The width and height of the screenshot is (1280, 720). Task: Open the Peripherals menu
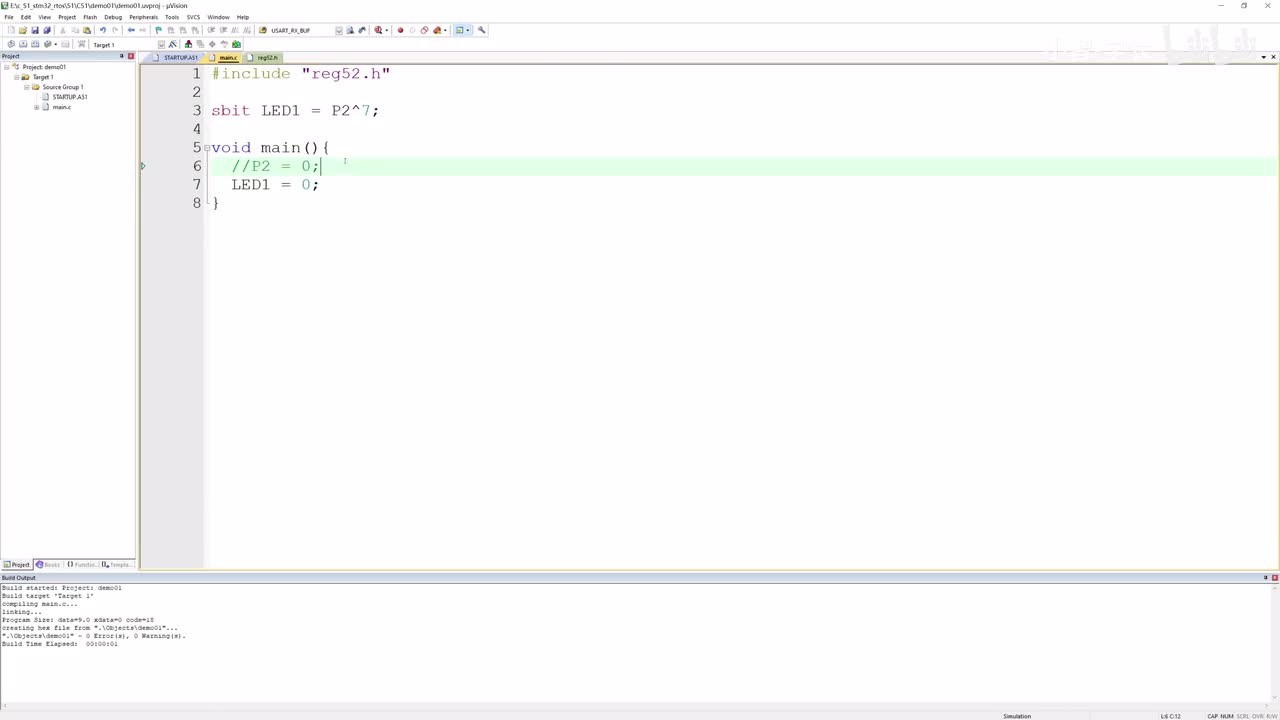144,17
